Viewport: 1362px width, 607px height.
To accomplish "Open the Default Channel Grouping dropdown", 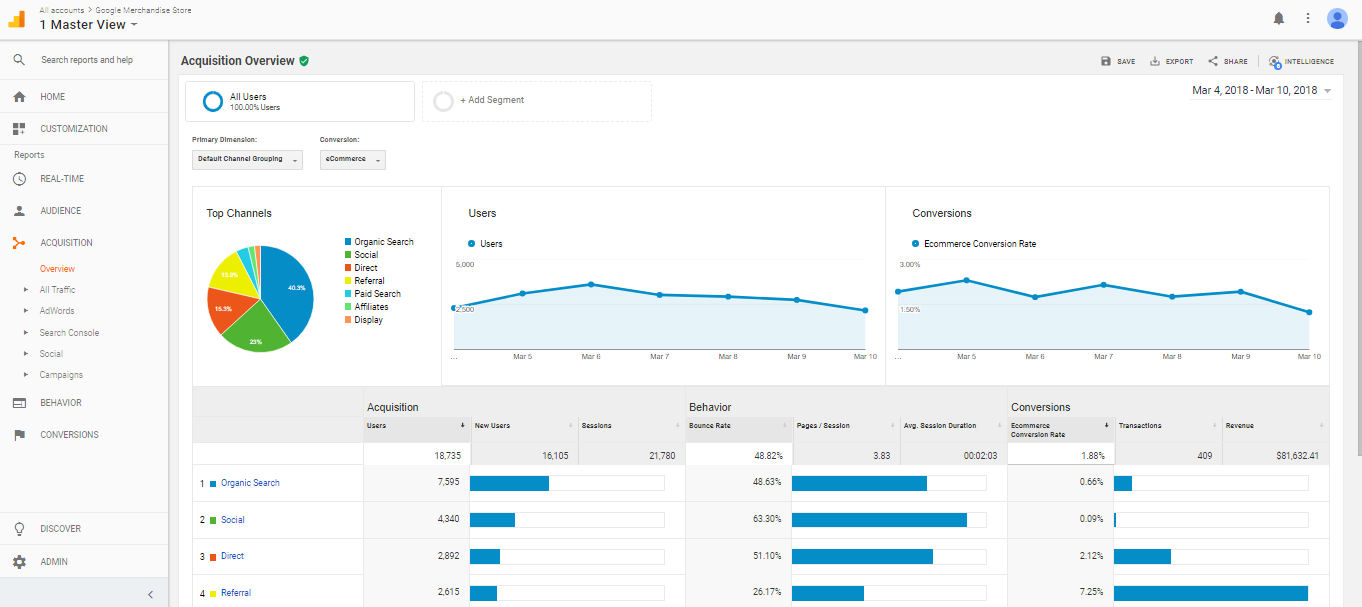I will 246,159.
